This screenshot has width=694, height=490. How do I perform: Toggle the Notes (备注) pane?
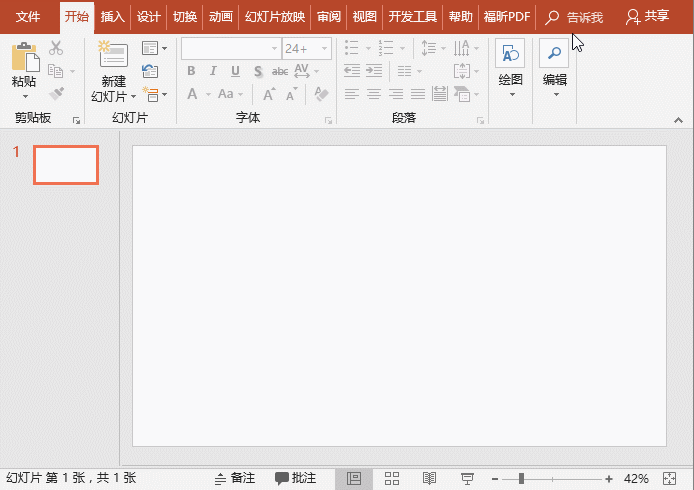234,479
